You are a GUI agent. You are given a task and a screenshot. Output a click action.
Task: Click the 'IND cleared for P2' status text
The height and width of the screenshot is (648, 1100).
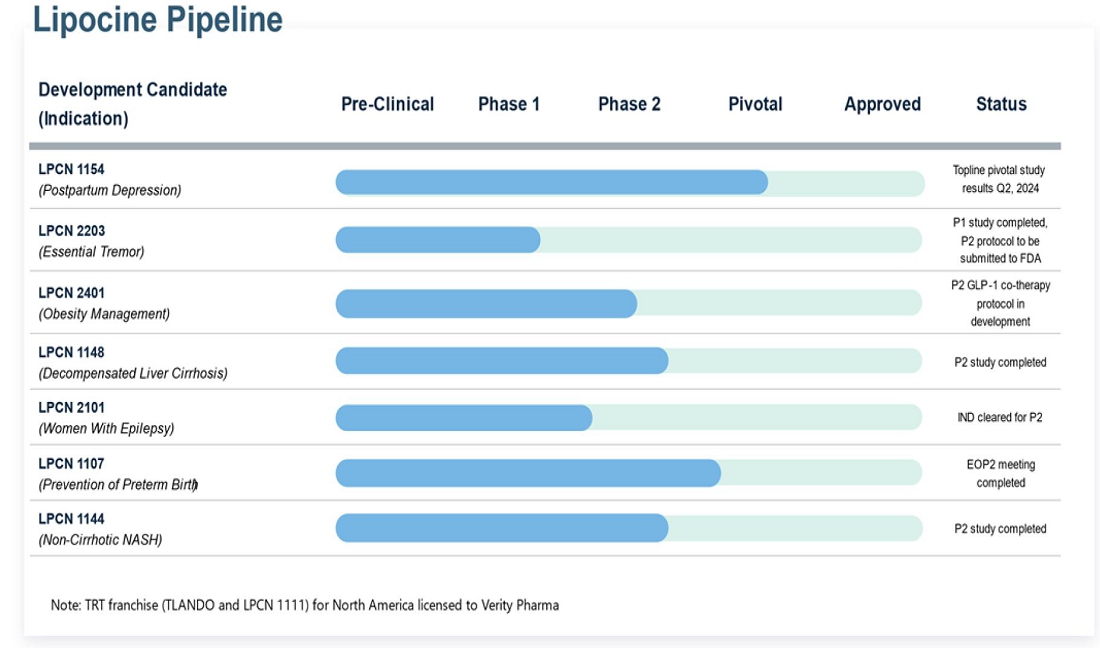tap(999, 417)
